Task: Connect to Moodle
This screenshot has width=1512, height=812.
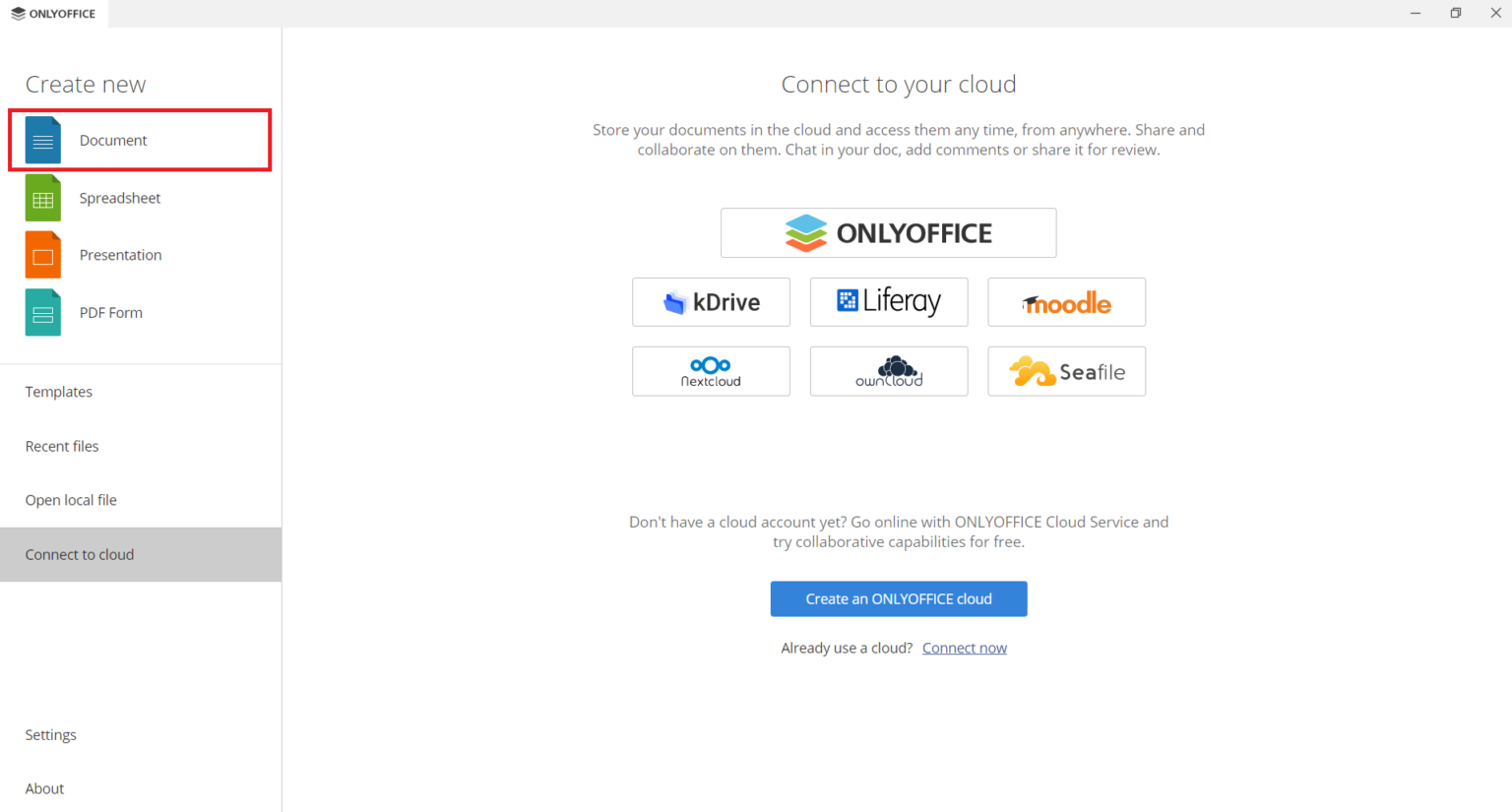Action: click(1066, 302)
